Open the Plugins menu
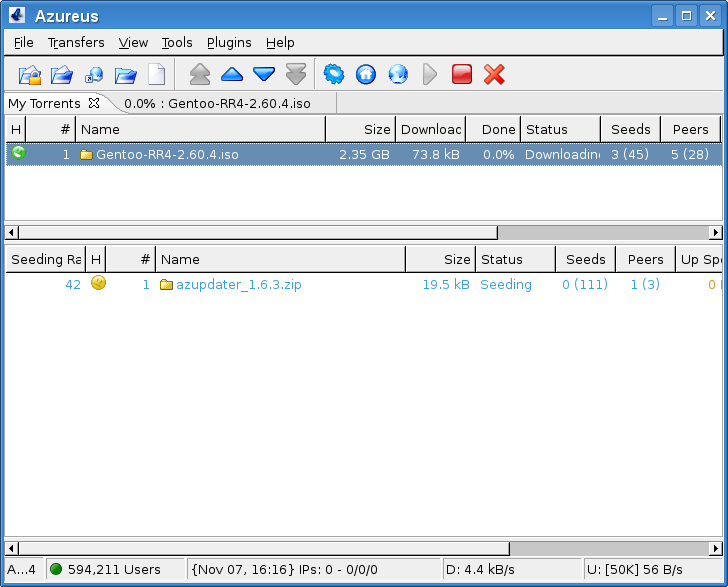 point(229,43)
